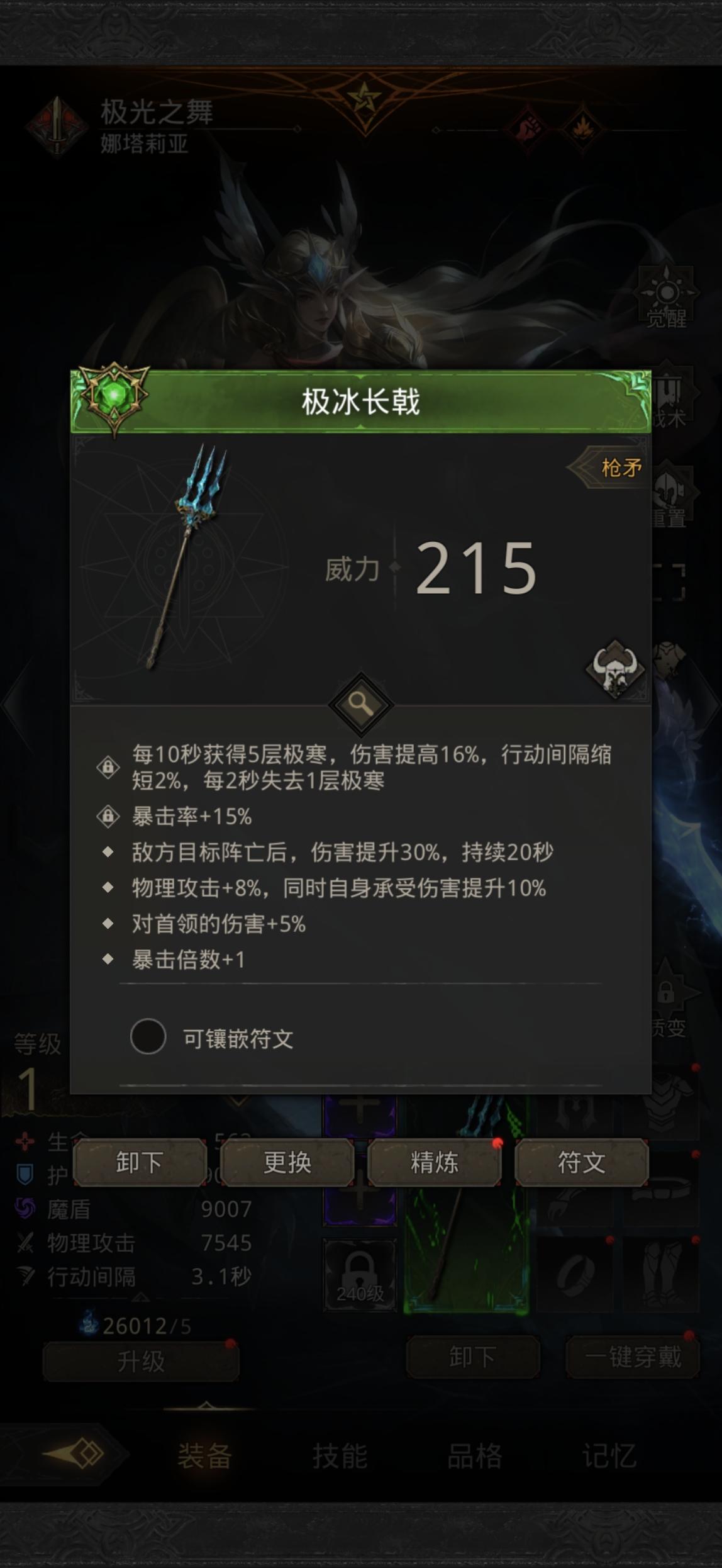Expand panel arrow above 装备 tab
The image size is (722, 1568).
tap(206, 1405)
